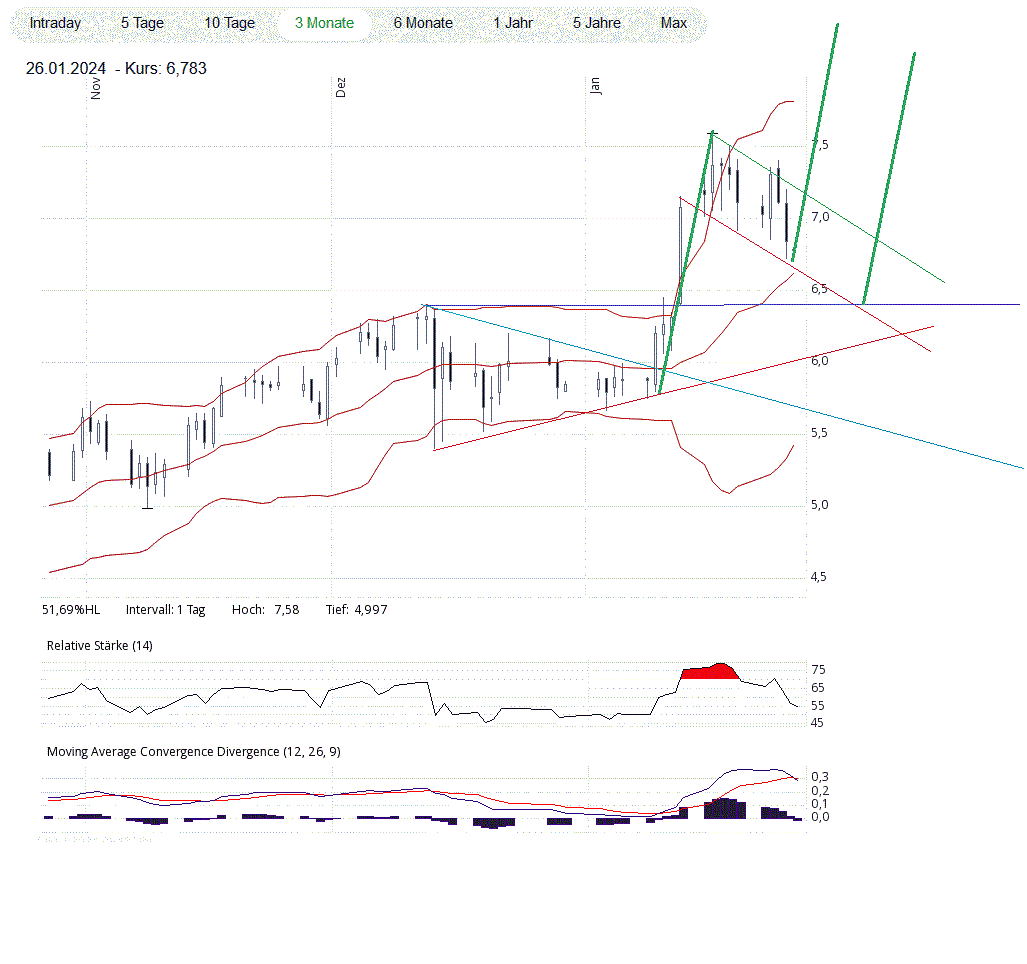Screen dimensions: 1027x964
Task: Click the candlestick at the 7,58 high
Action: (713, 169)
